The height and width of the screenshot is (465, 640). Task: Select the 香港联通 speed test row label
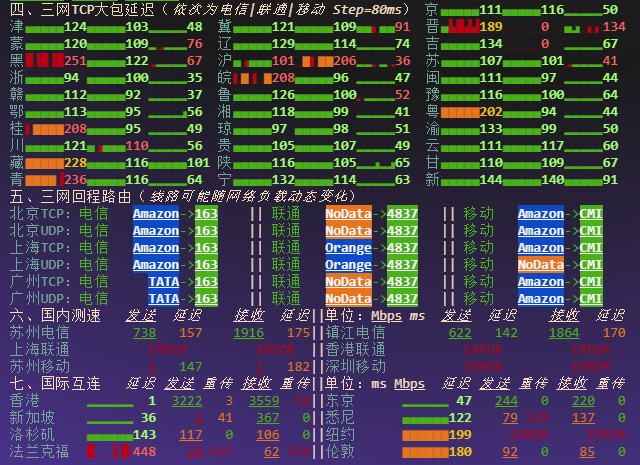pyautogui.click(x=355, y=349)
